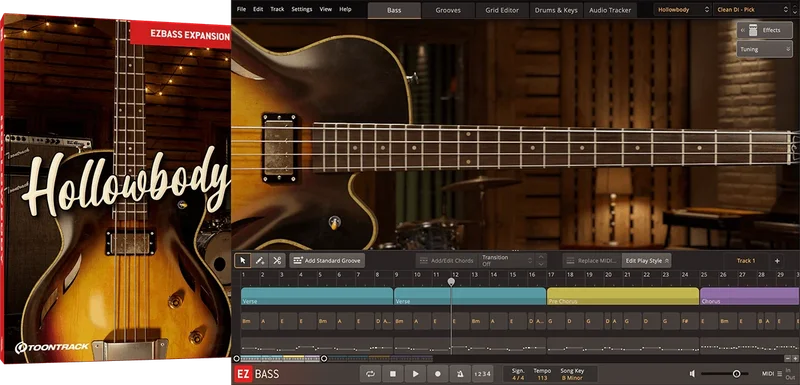The image size is (800, 385).
Task: Open the Track menu
Action: (x=277, y=9)
